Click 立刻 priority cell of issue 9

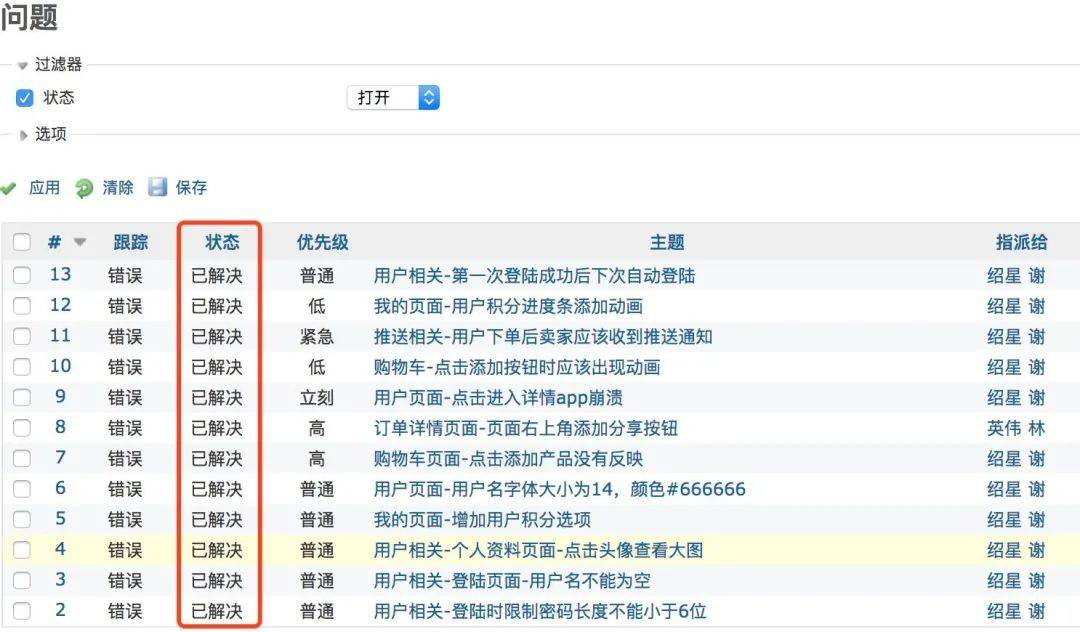click(x=317, y=398)
